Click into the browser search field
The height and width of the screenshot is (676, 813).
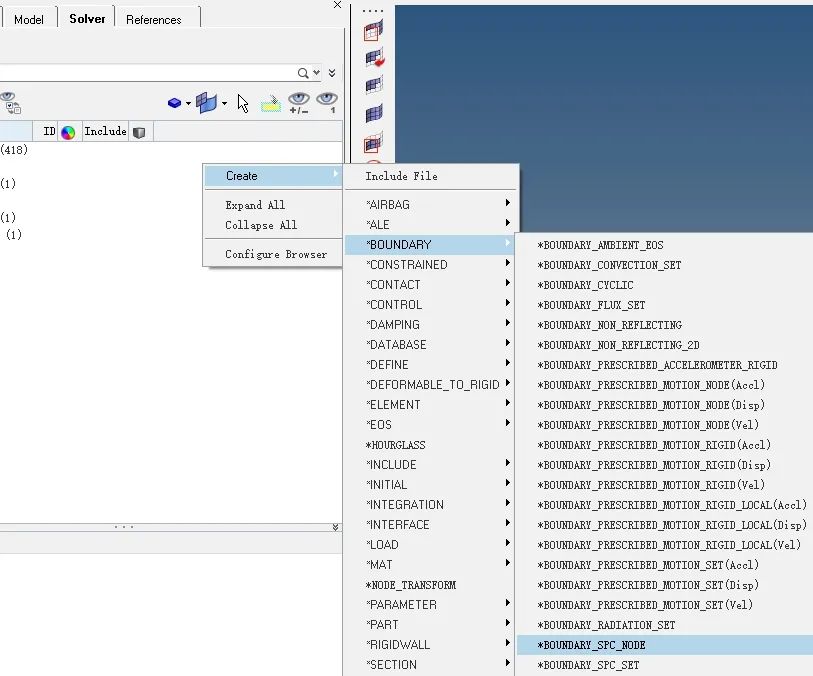pos(148,73)
